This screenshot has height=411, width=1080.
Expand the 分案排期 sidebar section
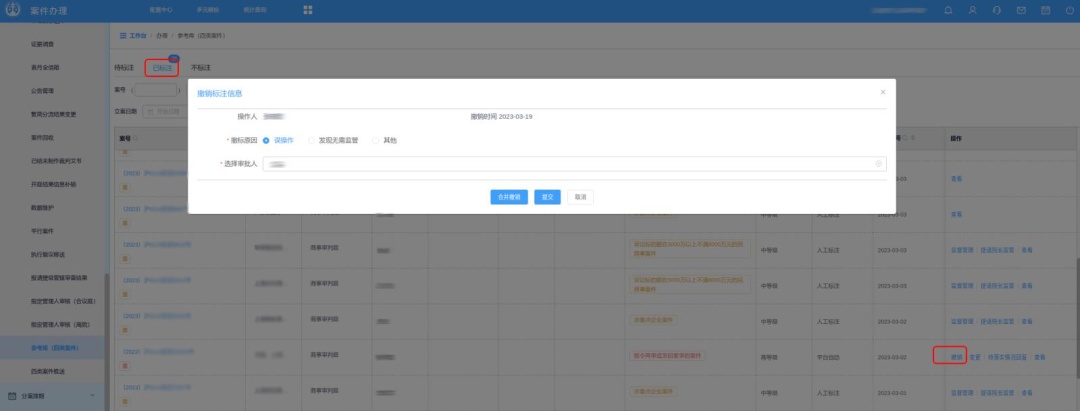[54, 396]
